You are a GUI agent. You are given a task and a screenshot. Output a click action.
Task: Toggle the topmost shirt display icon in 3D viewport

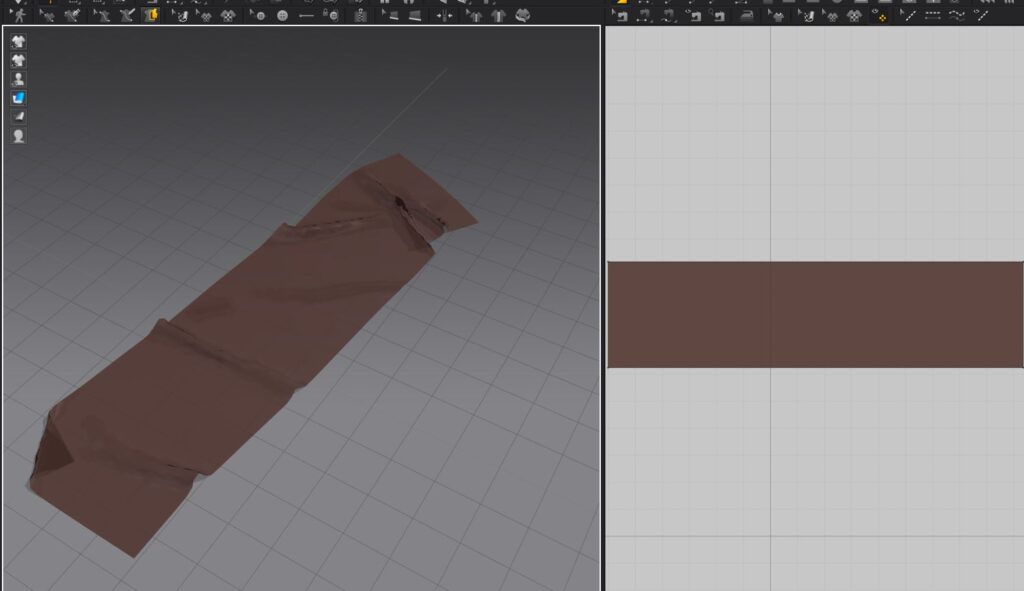[x=18, y=42]
